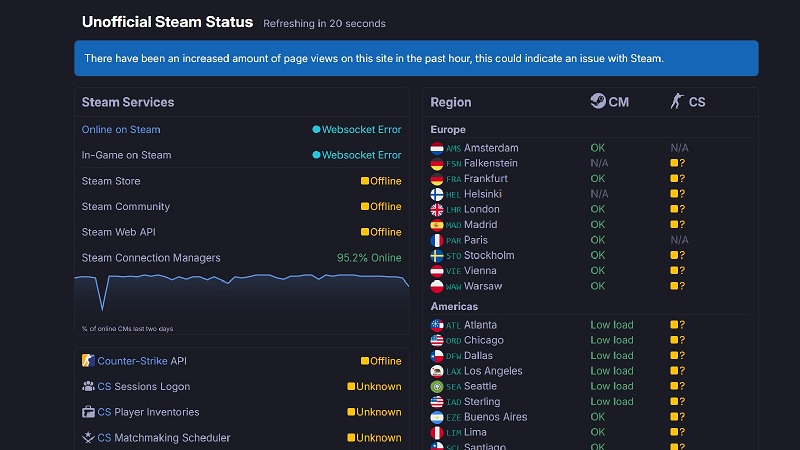Click the Frankfurt region row name
The image size is (800, 450).
[x=486, y=179]
